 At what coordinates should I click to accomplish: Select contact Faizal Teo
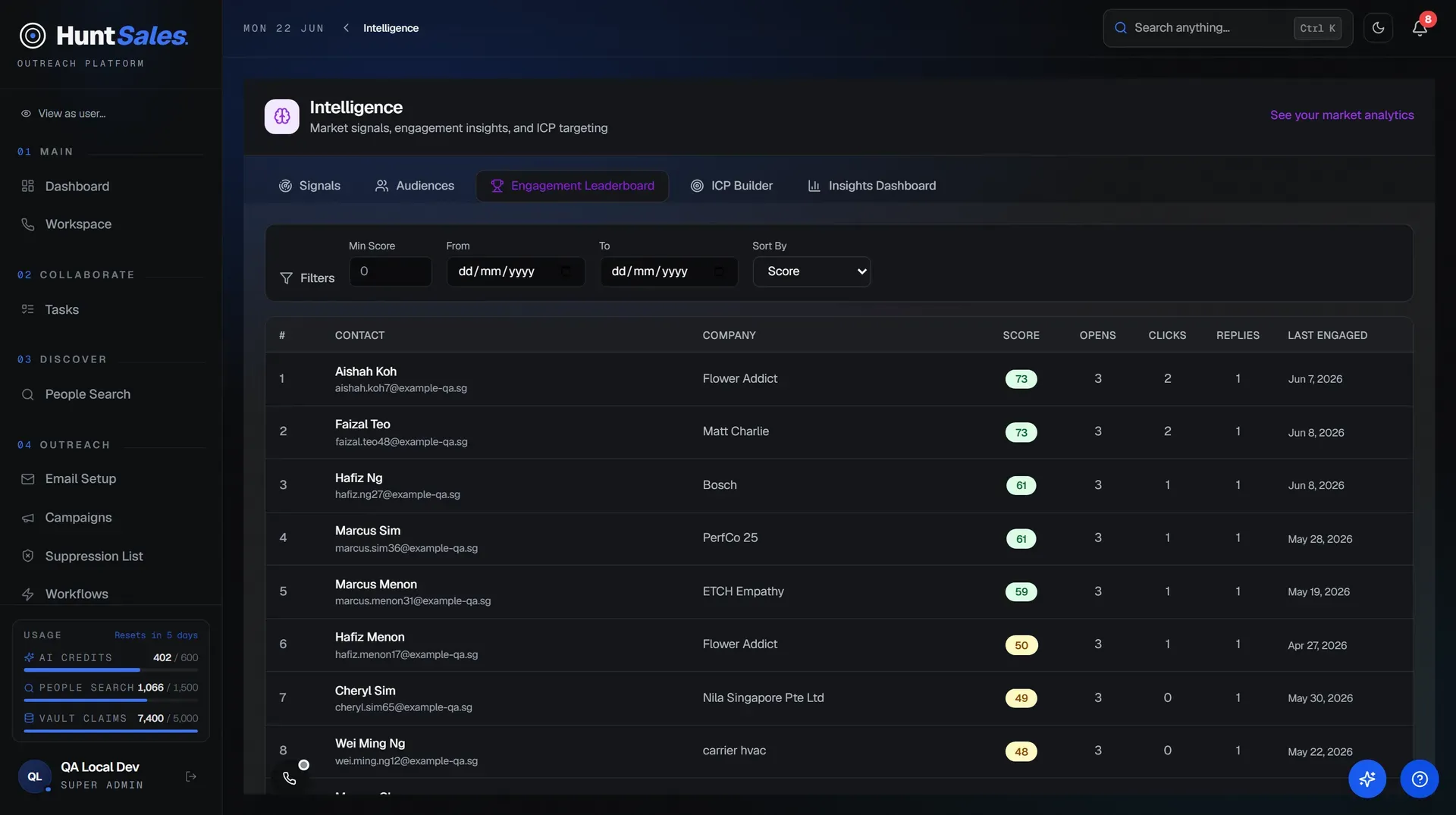click(x=362, y=425)
